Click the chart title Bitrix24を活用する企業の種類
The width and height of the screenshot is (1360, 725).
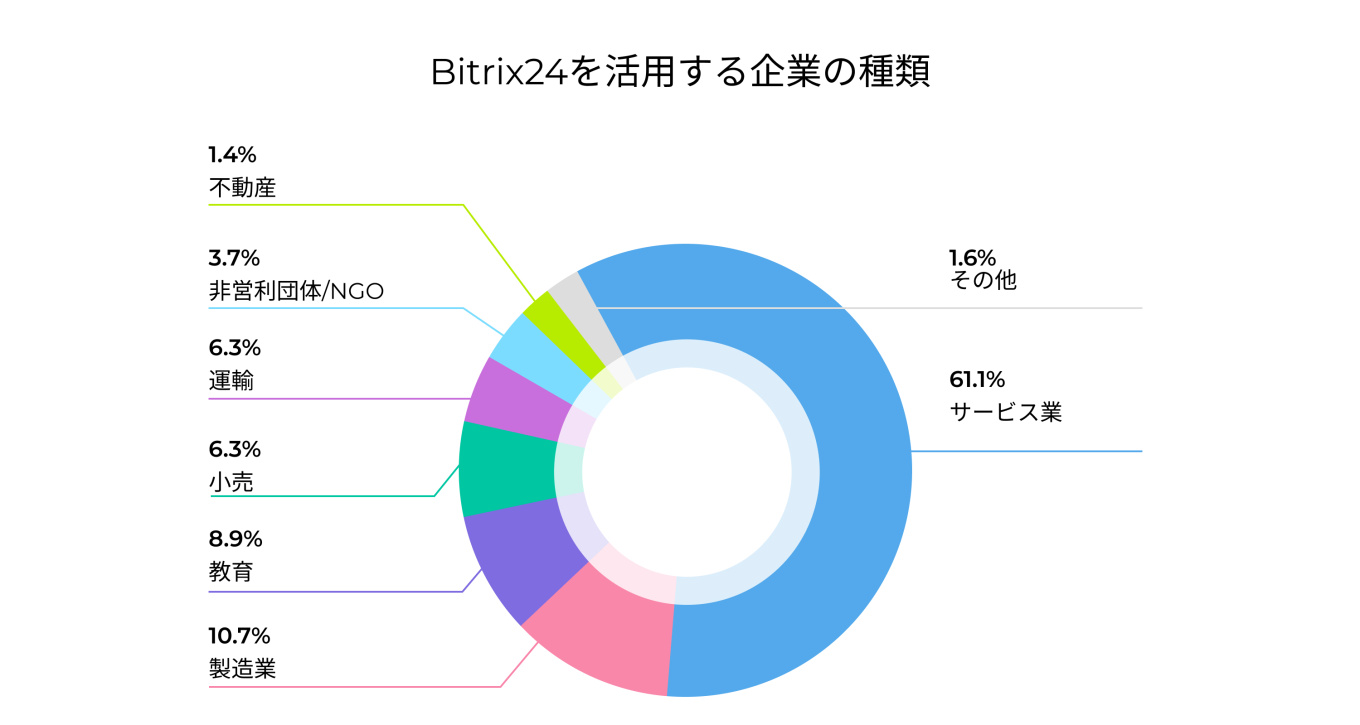coord(680,73)
